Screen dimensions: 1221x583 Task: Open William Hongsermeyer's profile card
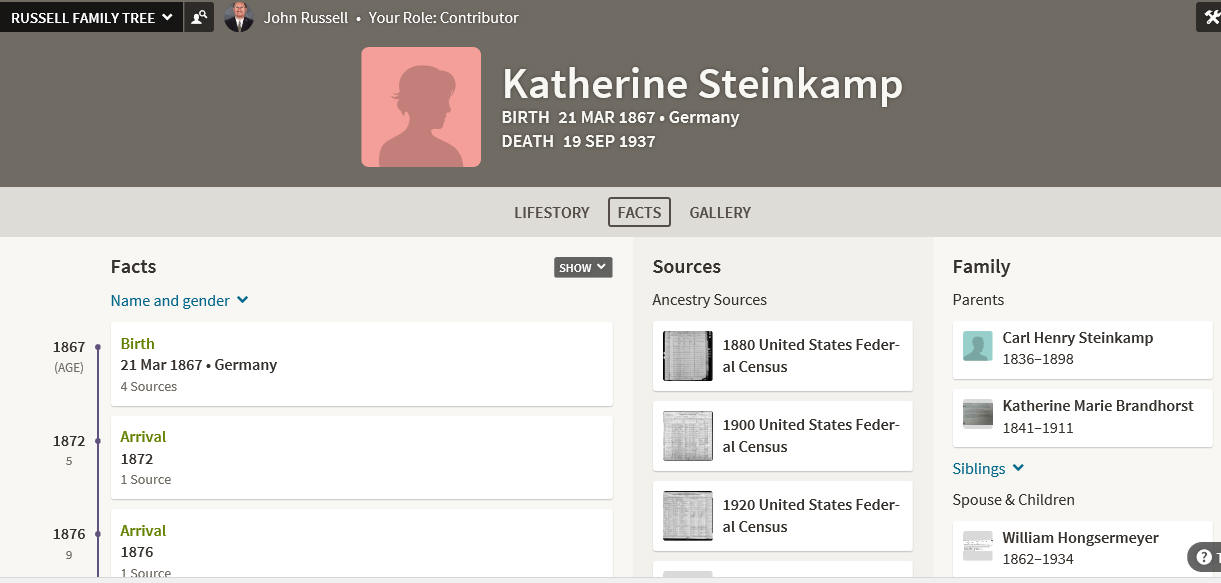[x=1082, y=548]
